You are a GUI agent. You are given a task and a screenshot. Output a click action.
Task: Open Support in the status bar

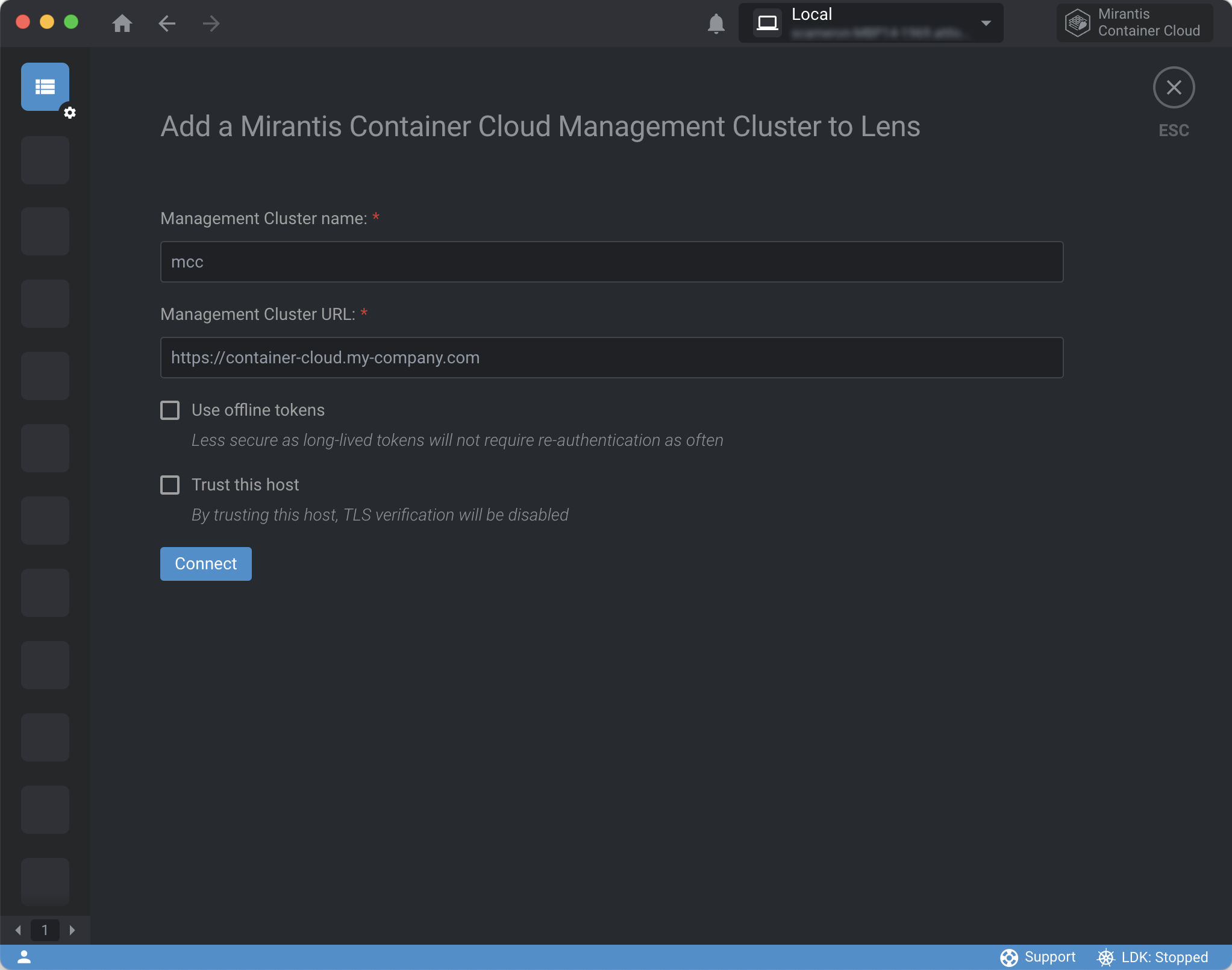1038,957
